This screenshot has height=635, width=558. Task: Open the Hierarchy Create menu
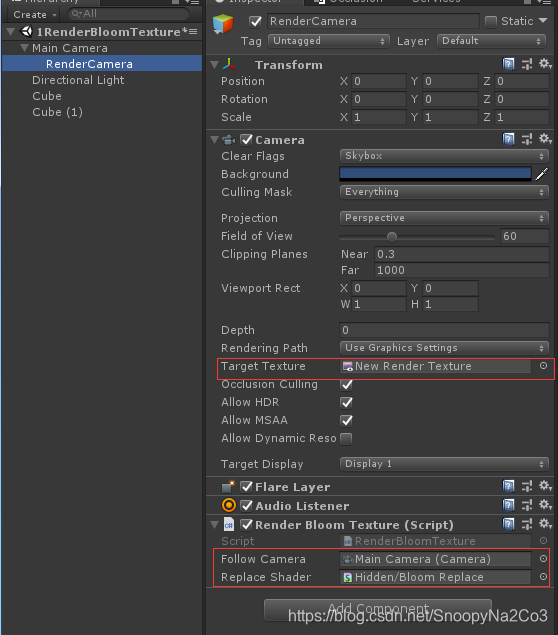[x=34, y=15]
